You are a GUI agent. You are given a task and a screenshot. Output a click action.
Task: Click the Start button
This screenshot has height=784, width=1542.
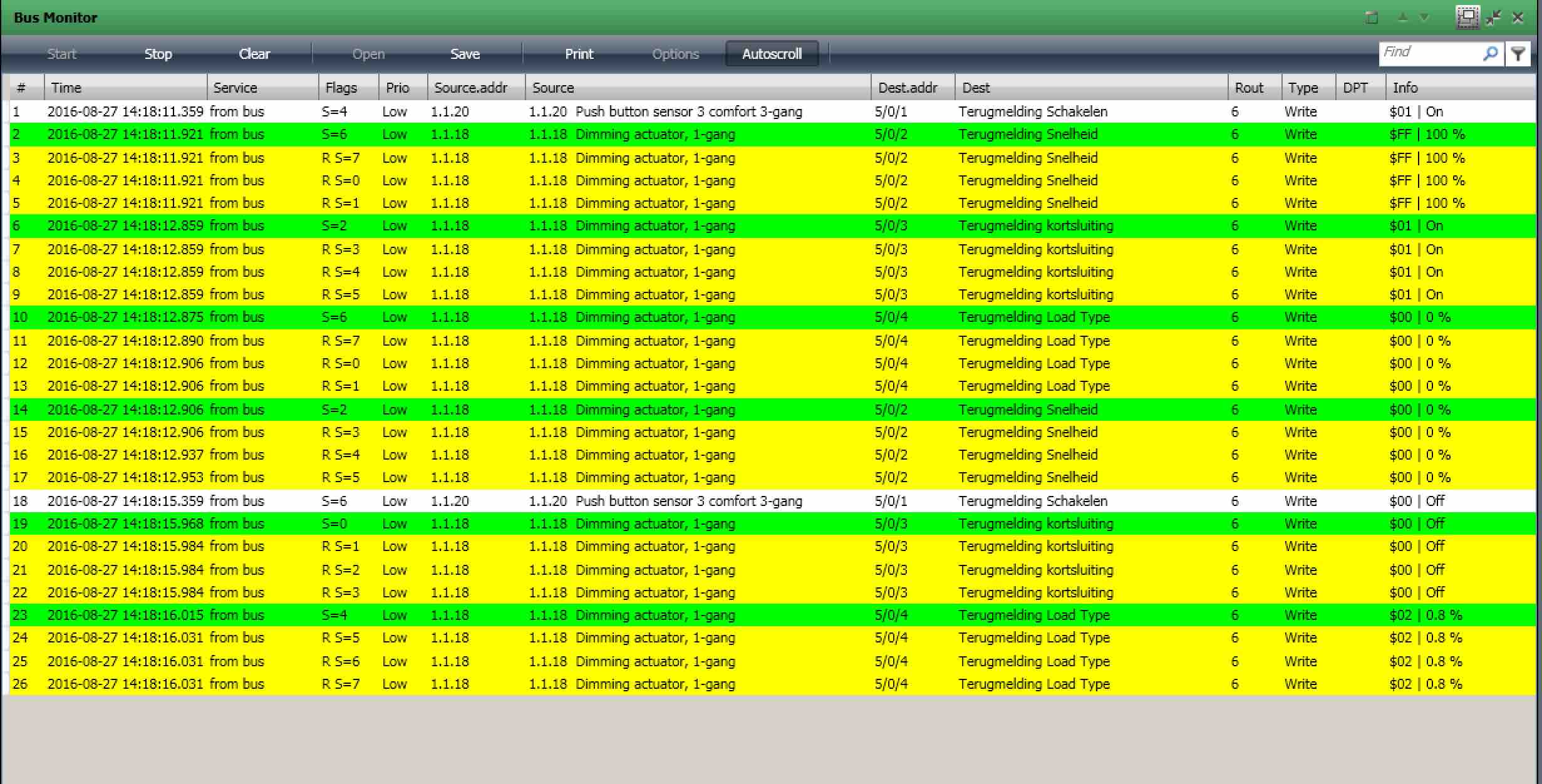pyautogui.click(x=61, y=54)
